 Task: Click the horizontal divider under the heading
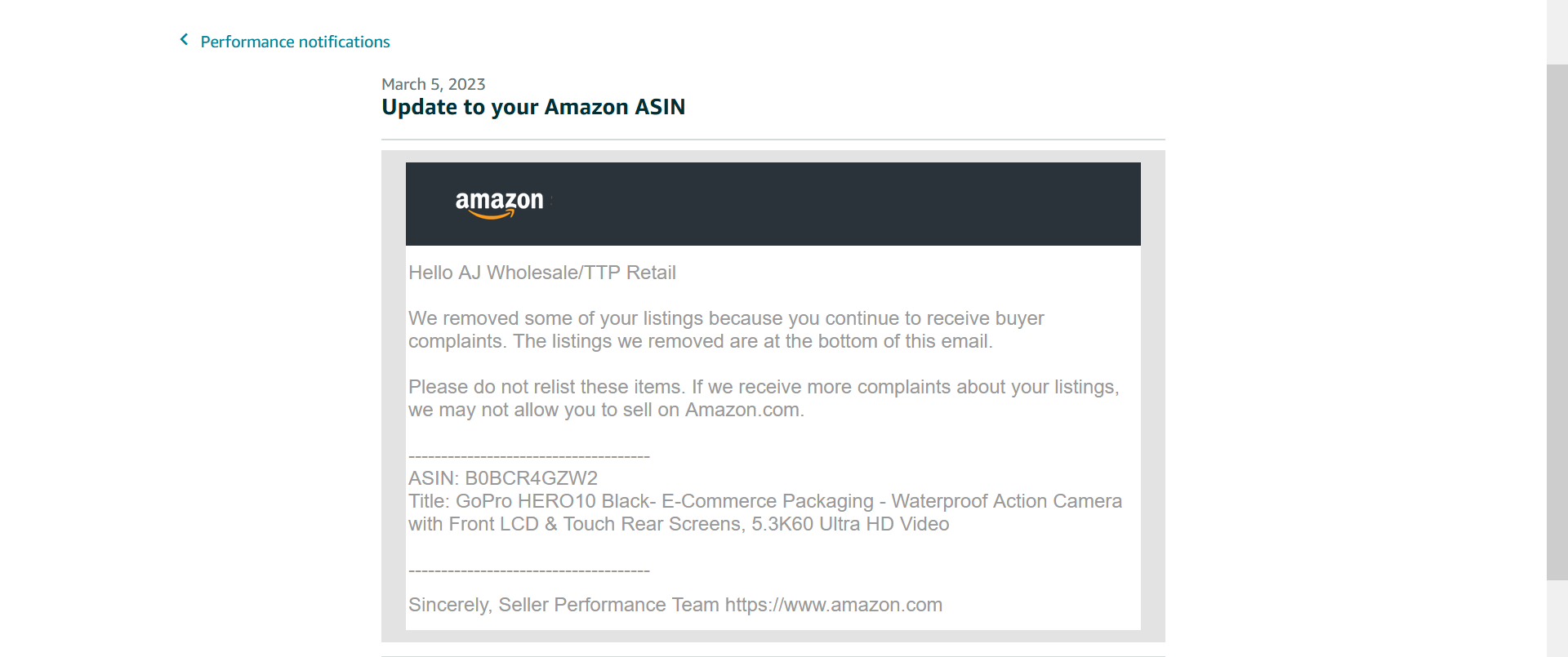pos(773,140)
